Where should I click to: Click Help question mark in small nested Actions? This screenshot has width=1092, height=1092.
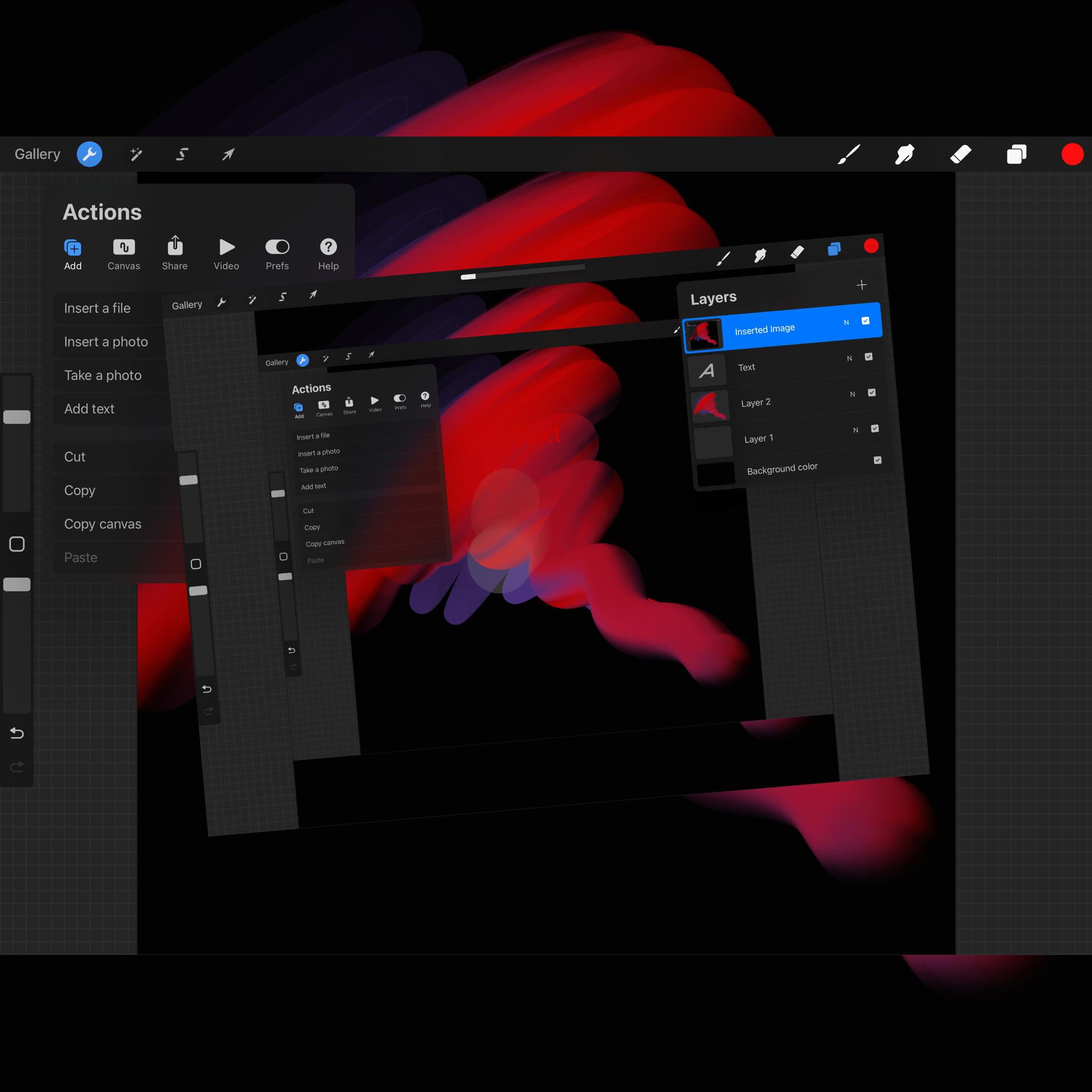coord(425,396)
